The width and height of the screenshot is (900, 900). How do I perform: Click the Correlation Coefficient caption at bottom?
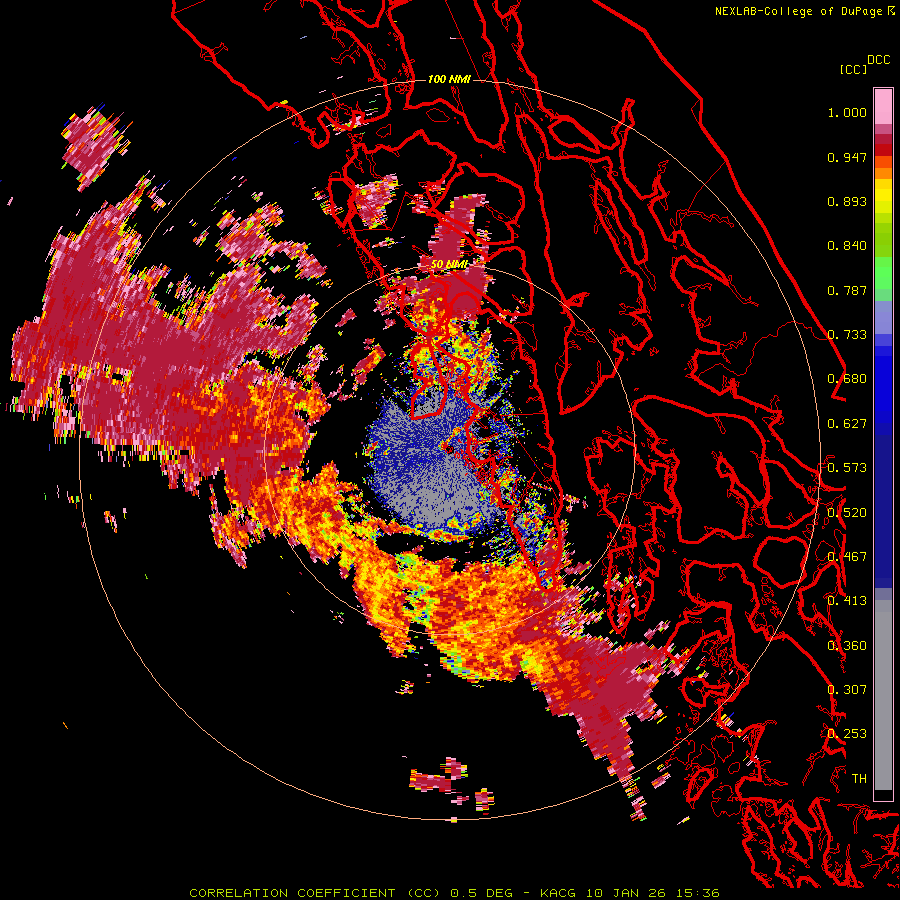(454, 893)
